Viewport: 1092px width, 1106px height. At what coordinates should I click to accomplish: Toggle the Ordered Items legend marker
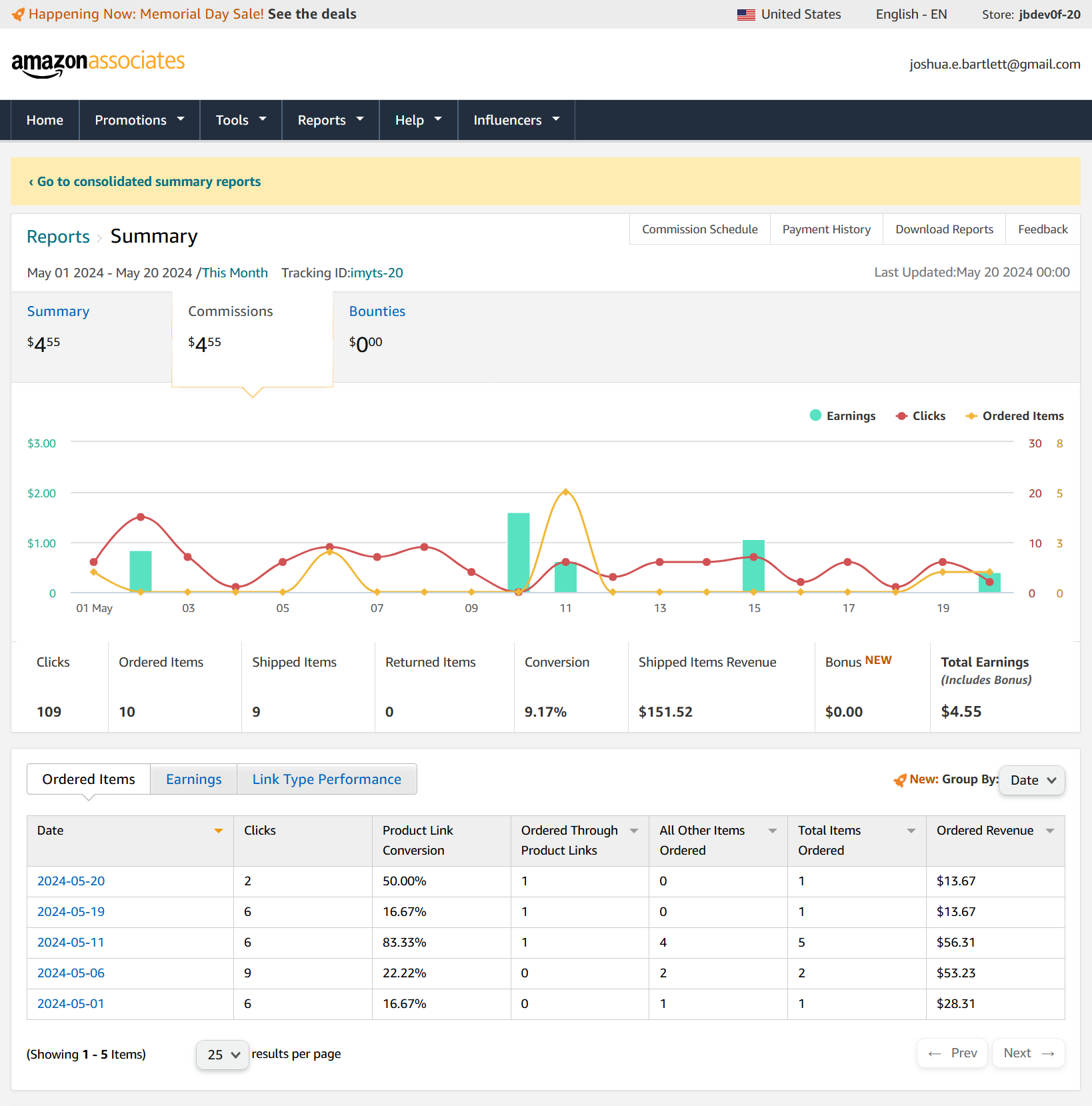[x=971, y=416]
